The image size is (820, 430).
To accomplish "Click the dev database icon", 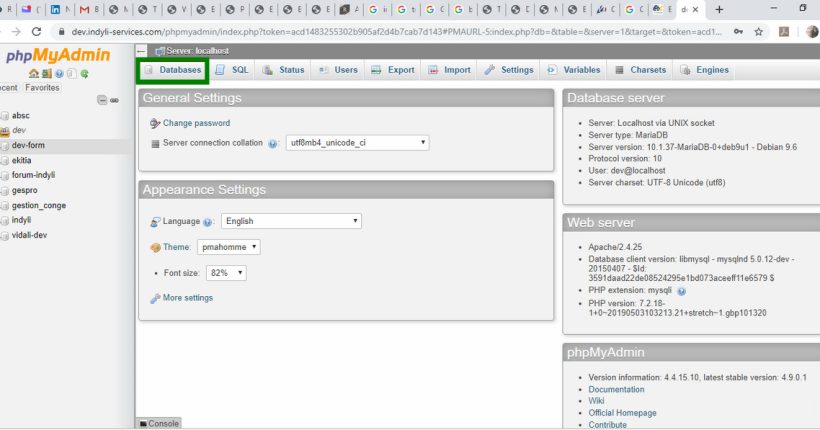I will pyautogui.click(x=5, y=131).
